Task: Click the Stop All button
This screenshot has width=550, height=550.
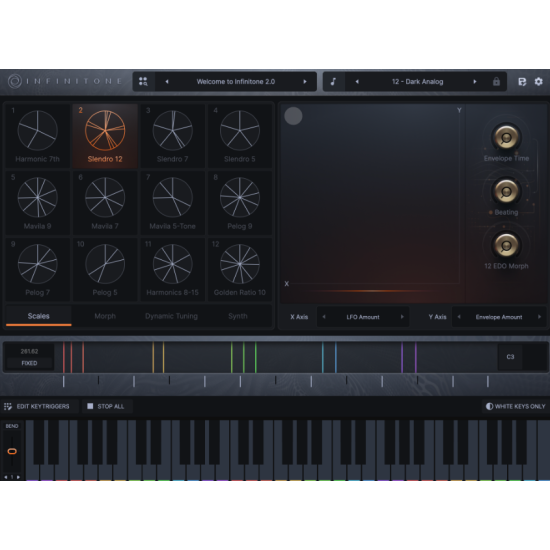Action: 106,406
